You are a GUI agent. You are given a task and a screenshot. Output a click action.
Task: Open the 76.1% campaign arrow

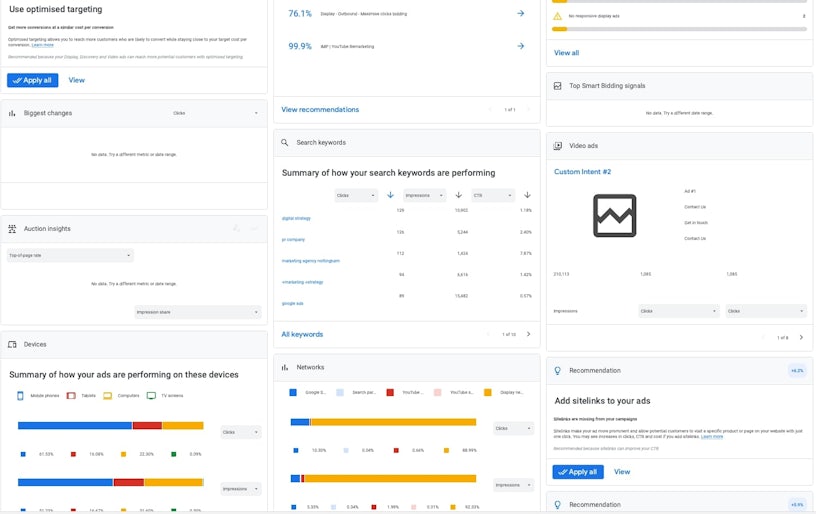click(520, 13)
